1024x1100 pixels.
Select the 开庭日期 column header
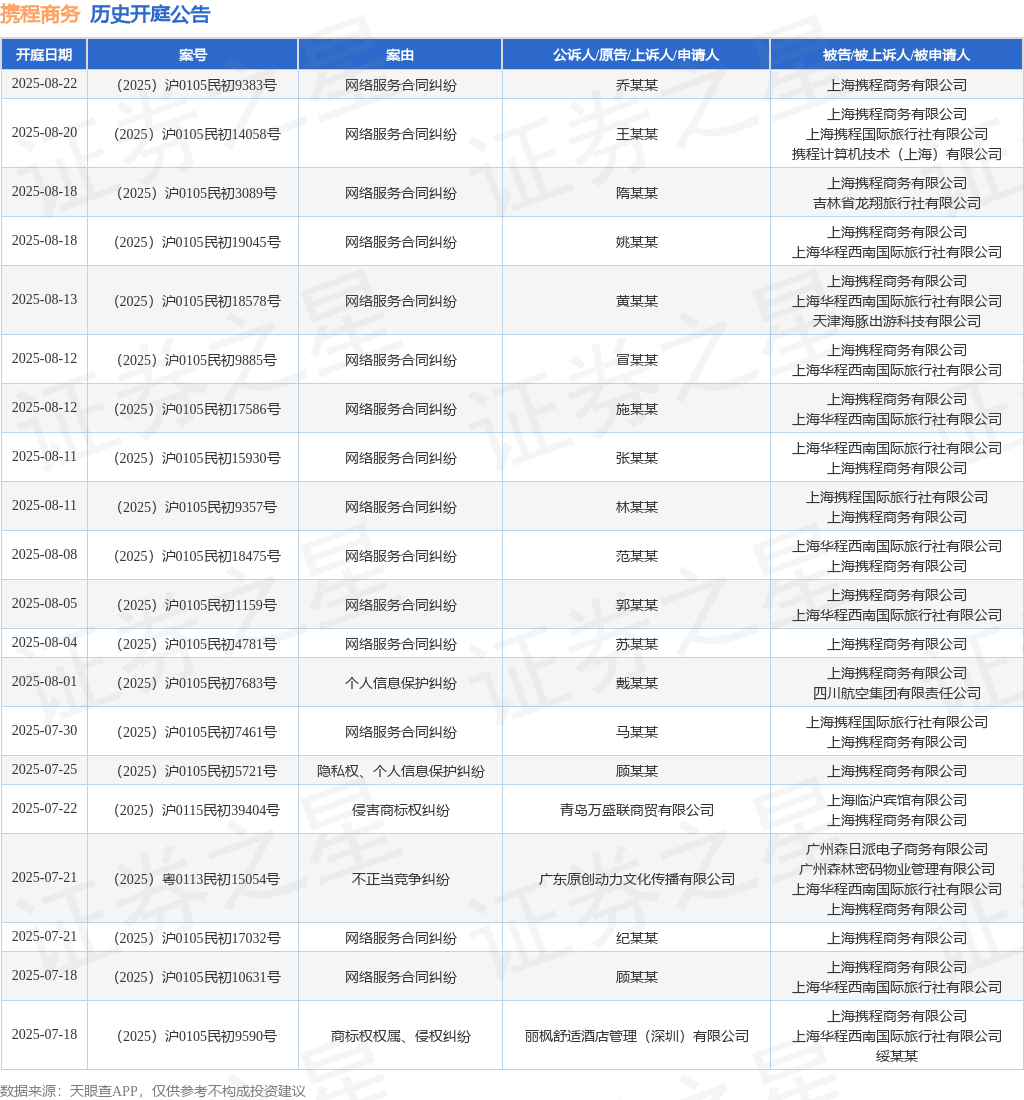(x=44, y=55)
